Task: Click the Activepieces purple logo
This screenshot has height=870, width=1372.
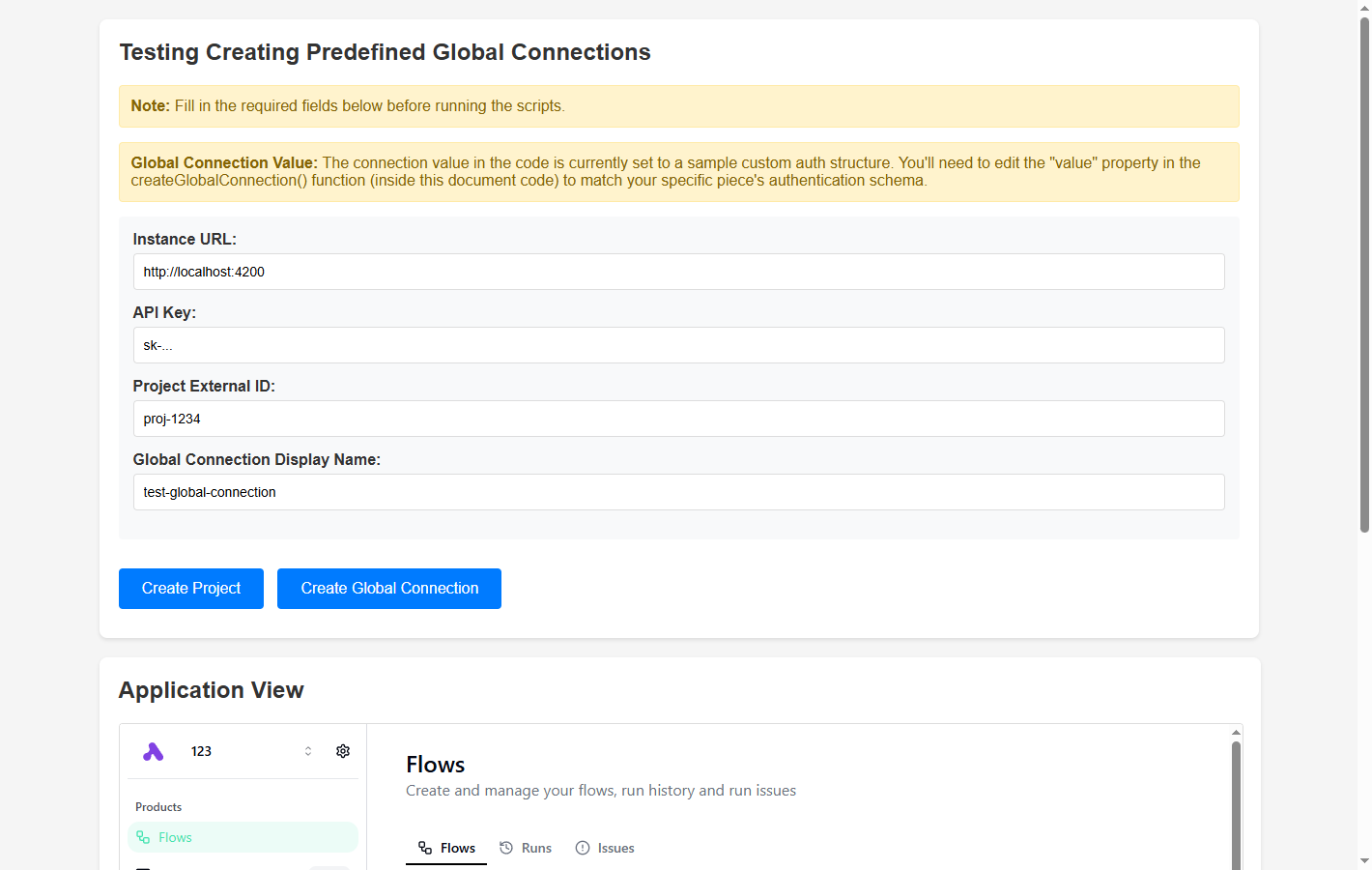Action: pos(153,752)
